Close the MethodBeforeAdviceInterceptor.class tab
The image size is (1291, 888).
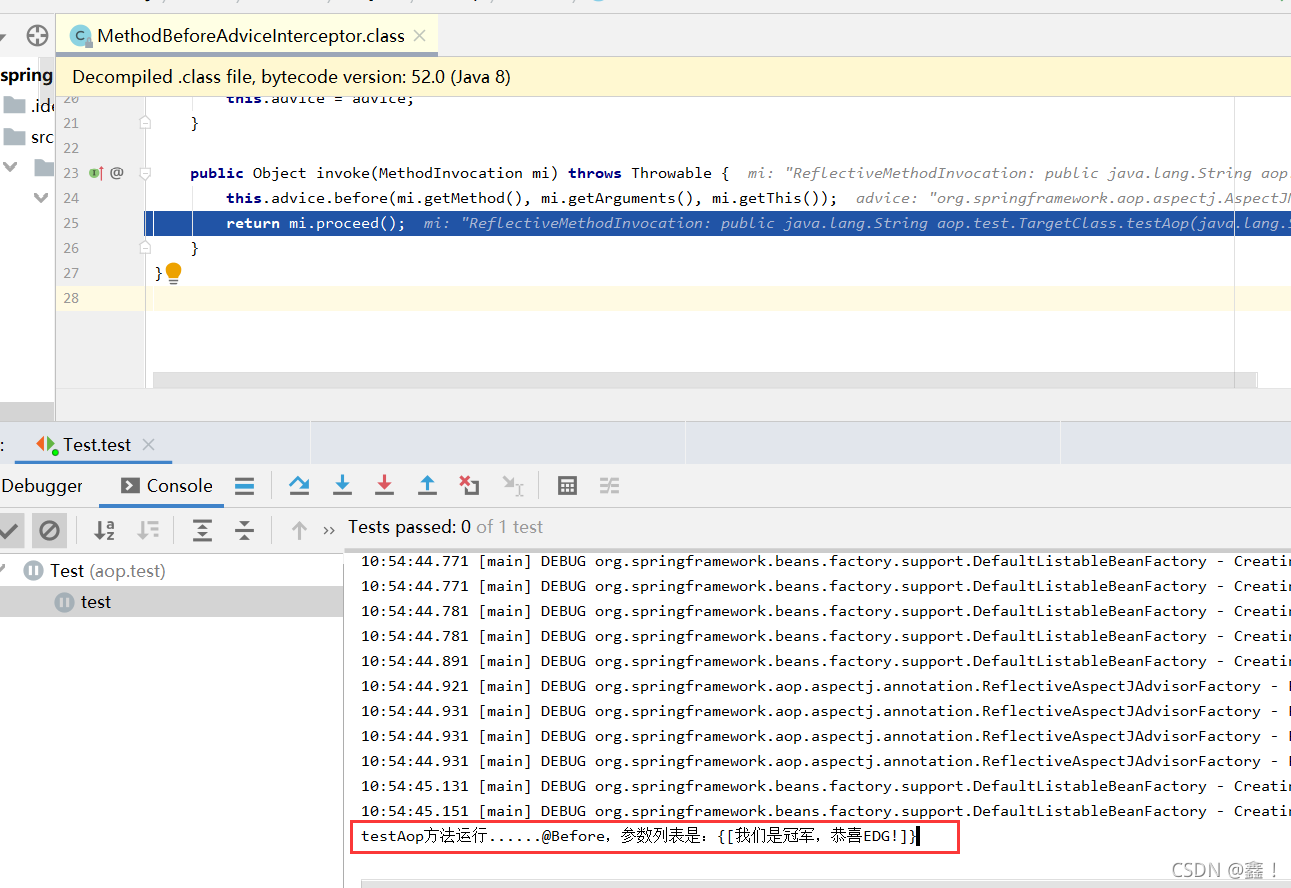(x=420, y=36)
